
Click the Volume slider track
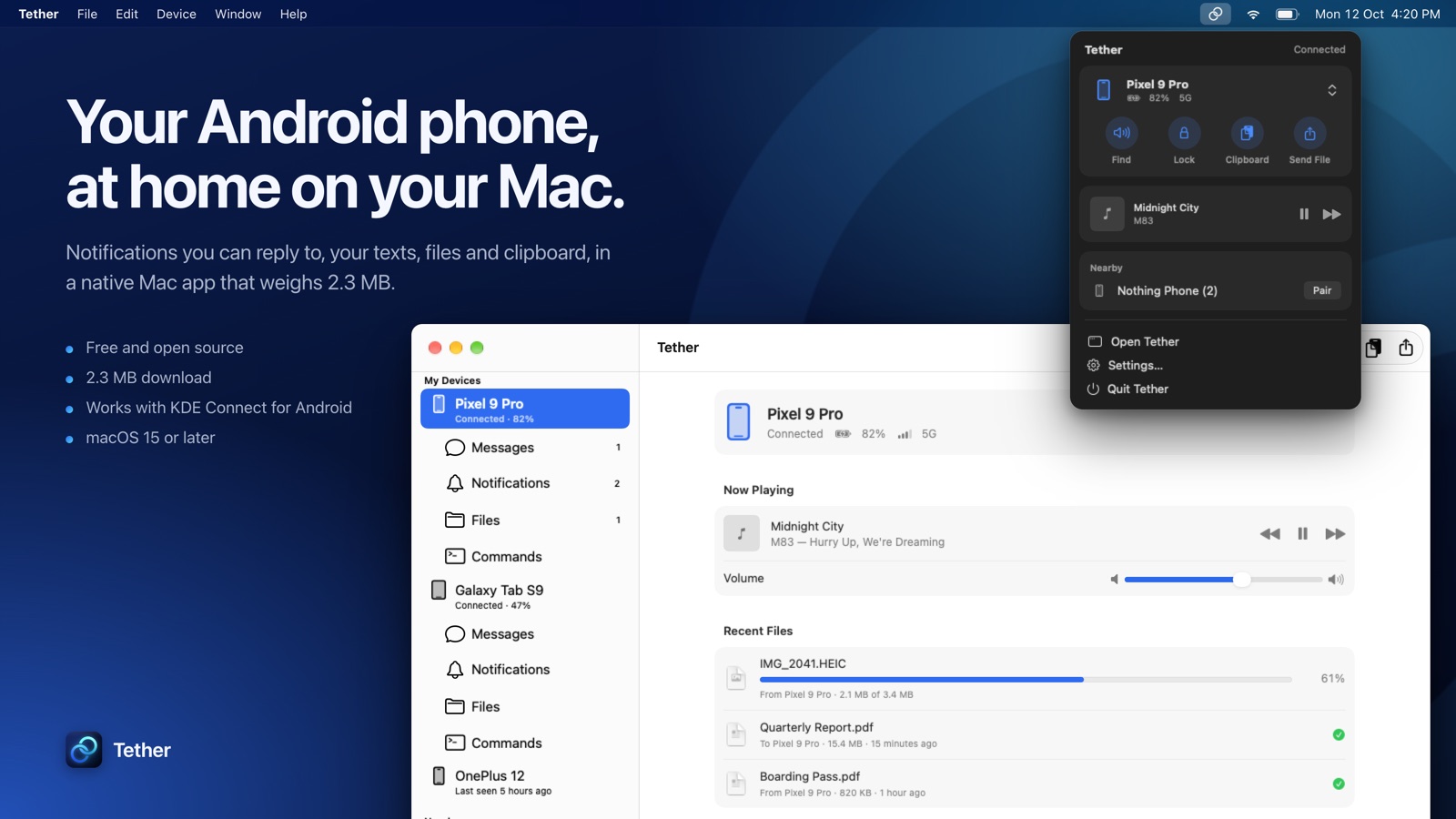click(1223, 580)
